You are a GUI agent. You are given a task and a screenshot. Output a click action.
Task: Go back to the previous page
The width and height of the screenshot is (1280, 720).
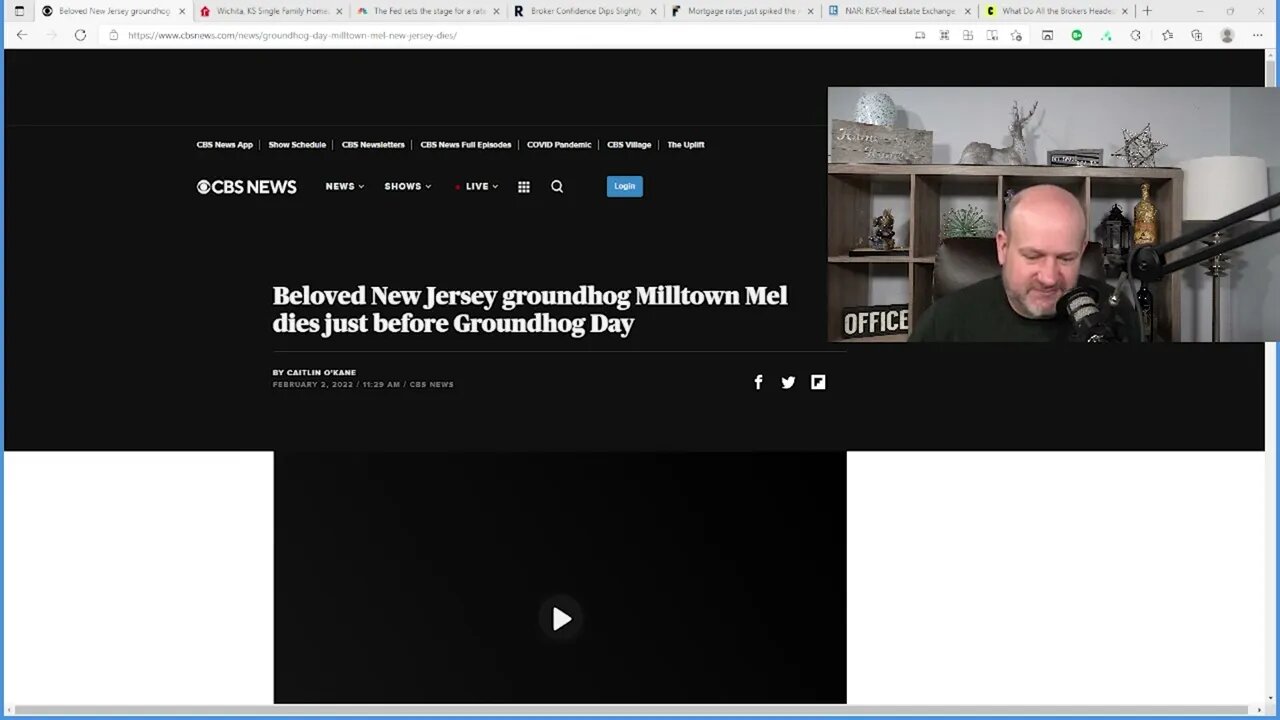[x=22, y=35]
